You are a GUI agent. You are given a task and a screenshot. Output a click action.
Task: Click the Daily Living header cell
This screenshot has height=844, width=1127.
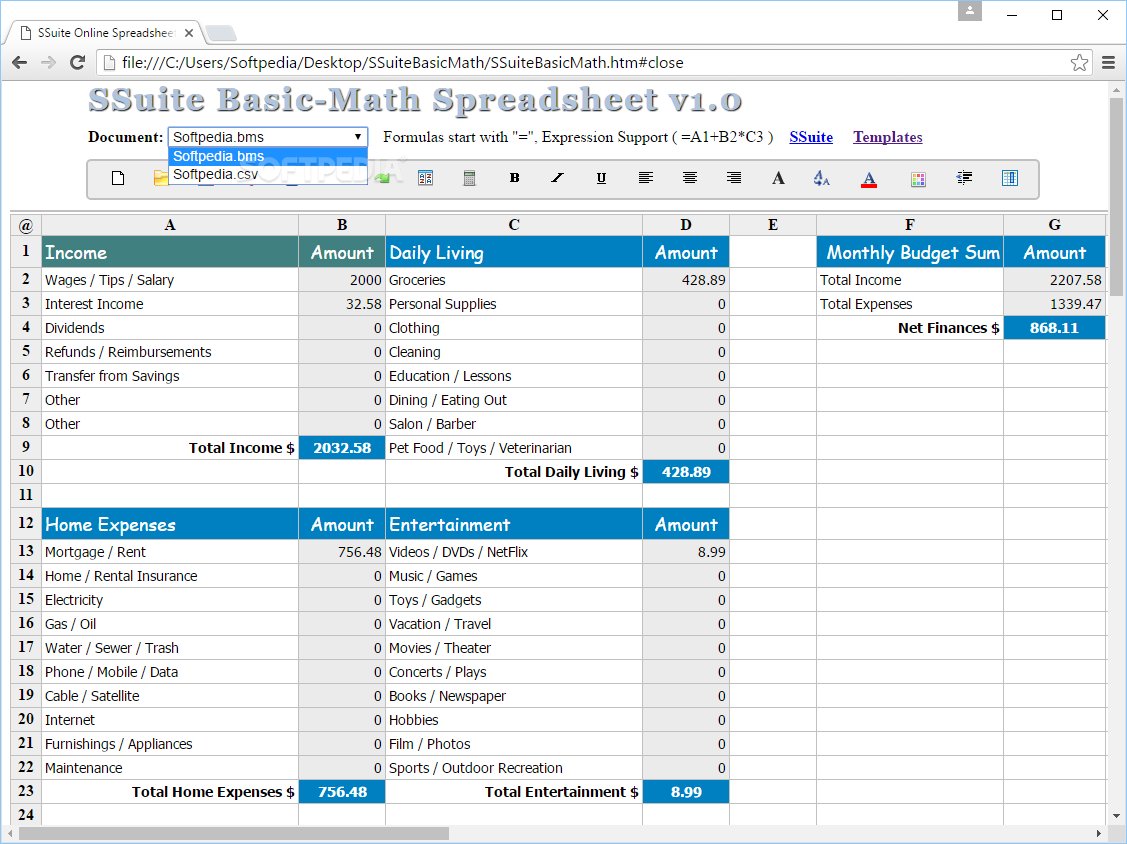coord(514,252)
